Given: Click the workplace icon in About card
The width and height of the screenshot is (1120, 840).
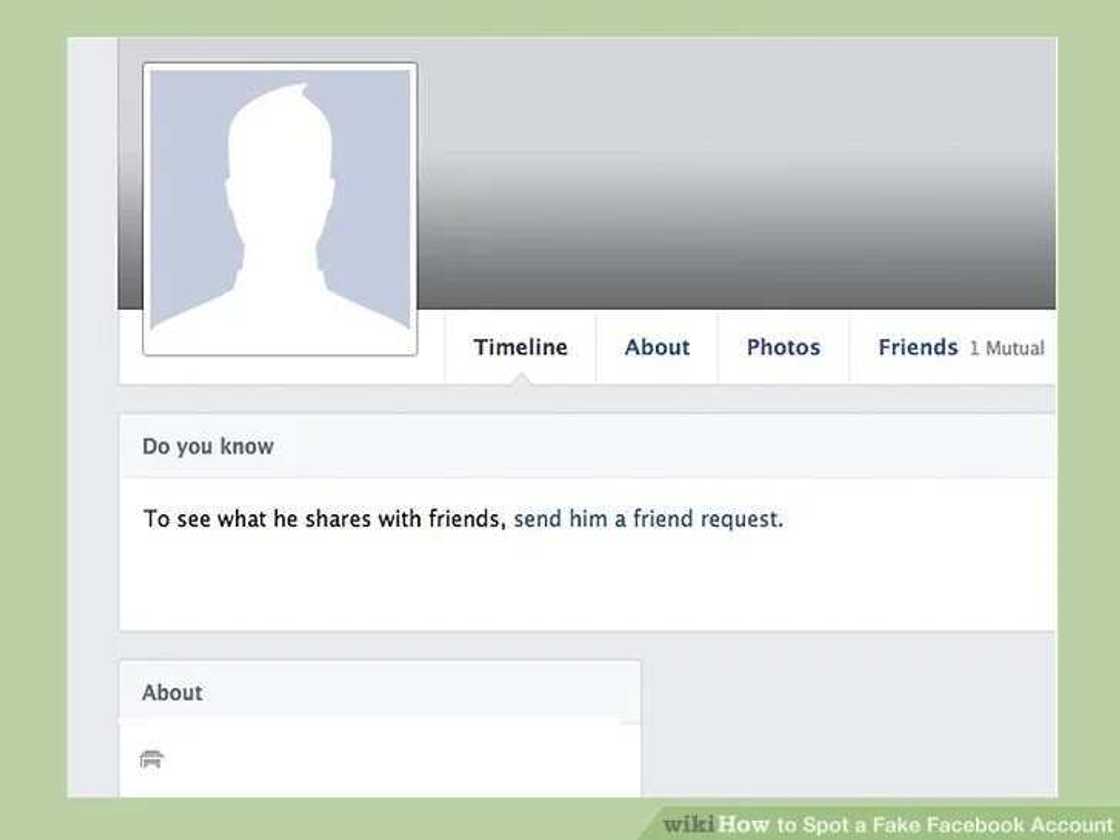Looking at the screenshot, I should click(151, 759).
